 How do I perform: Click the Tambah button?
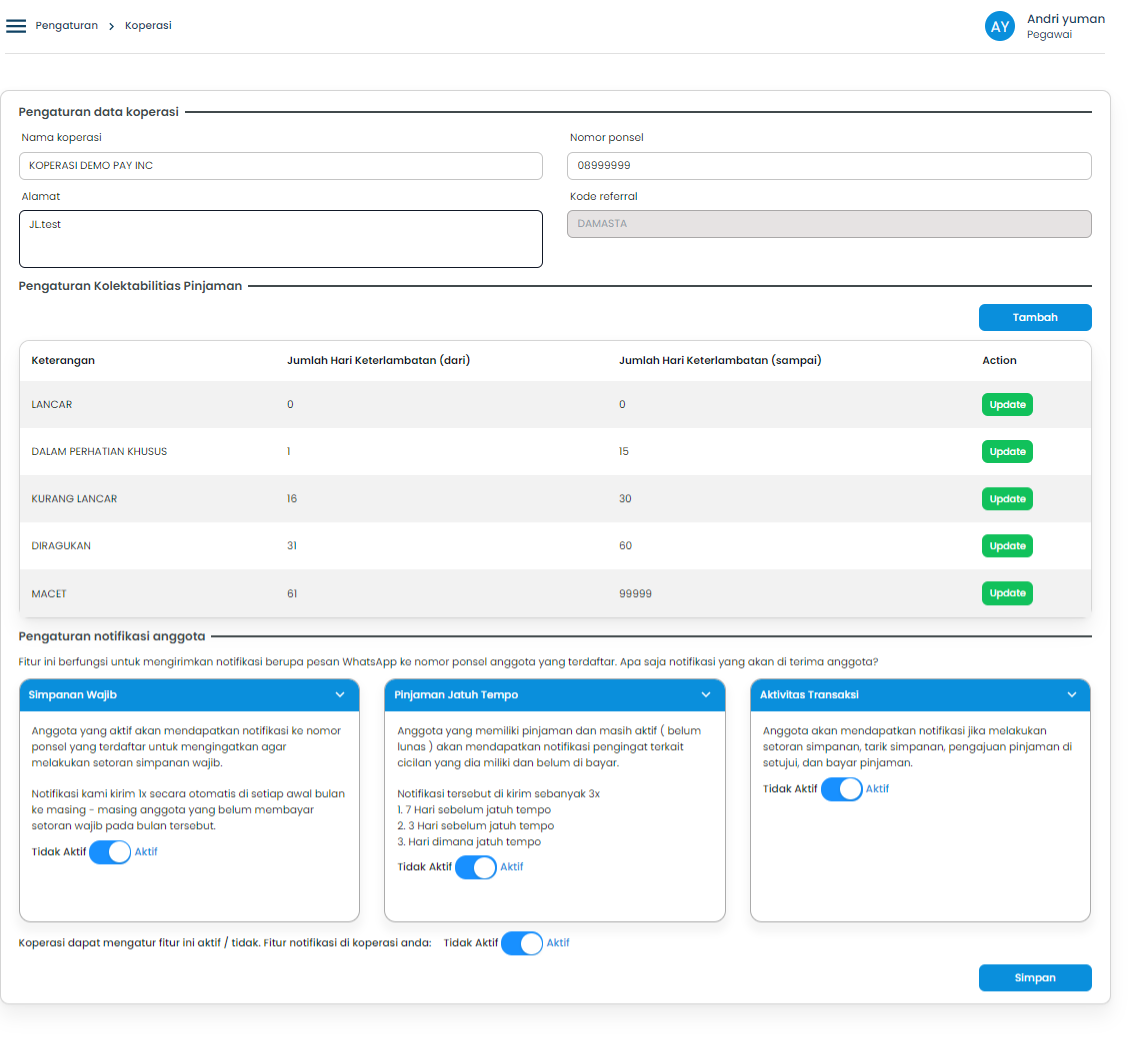[x=1035, y=317]
